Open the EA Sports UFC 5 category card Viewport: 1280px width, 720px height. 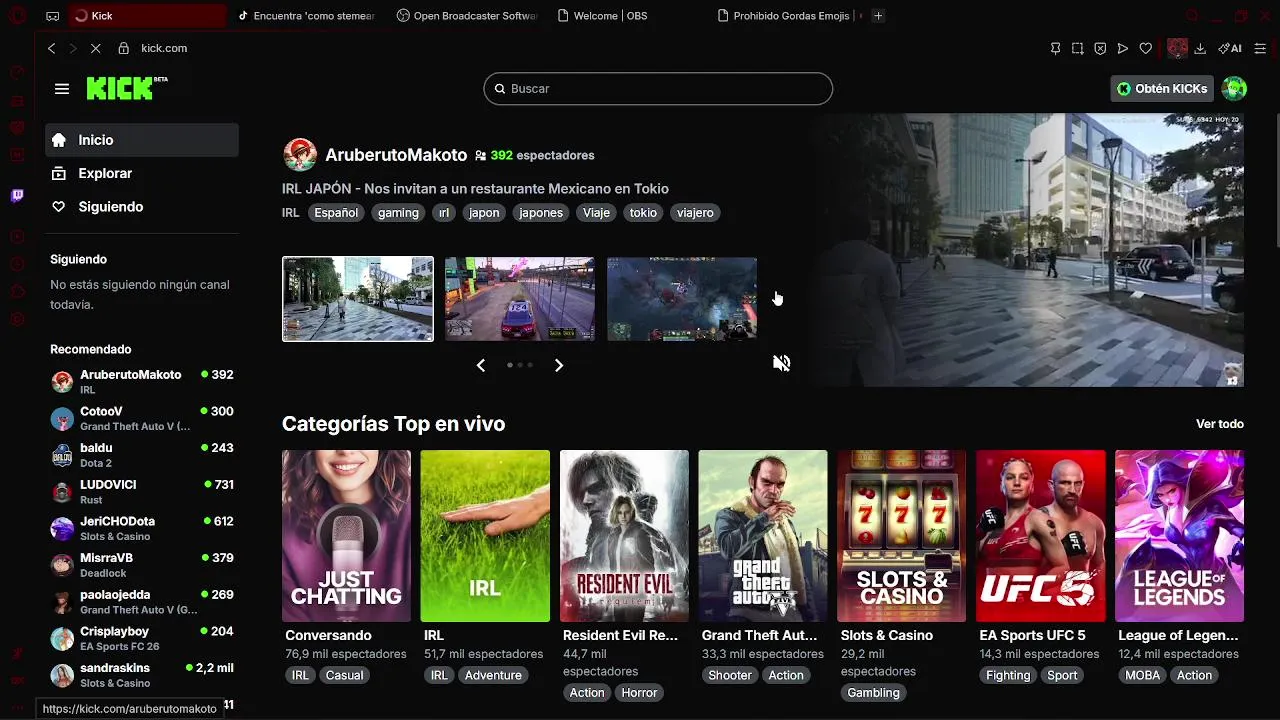click(x=1041, y=536)
